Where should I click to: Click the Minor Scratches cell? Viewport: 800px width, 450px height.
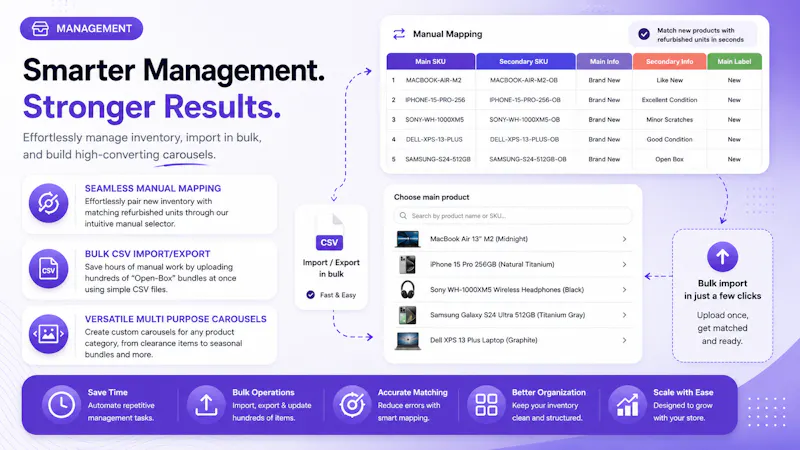point(669,119)
